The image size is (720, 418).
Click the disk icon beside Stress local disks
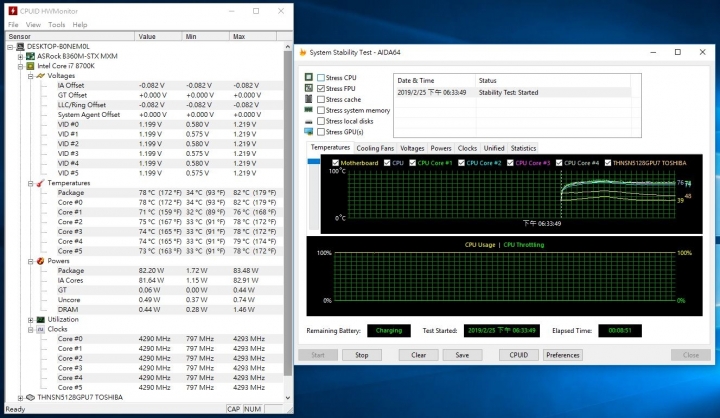(309, 121)
